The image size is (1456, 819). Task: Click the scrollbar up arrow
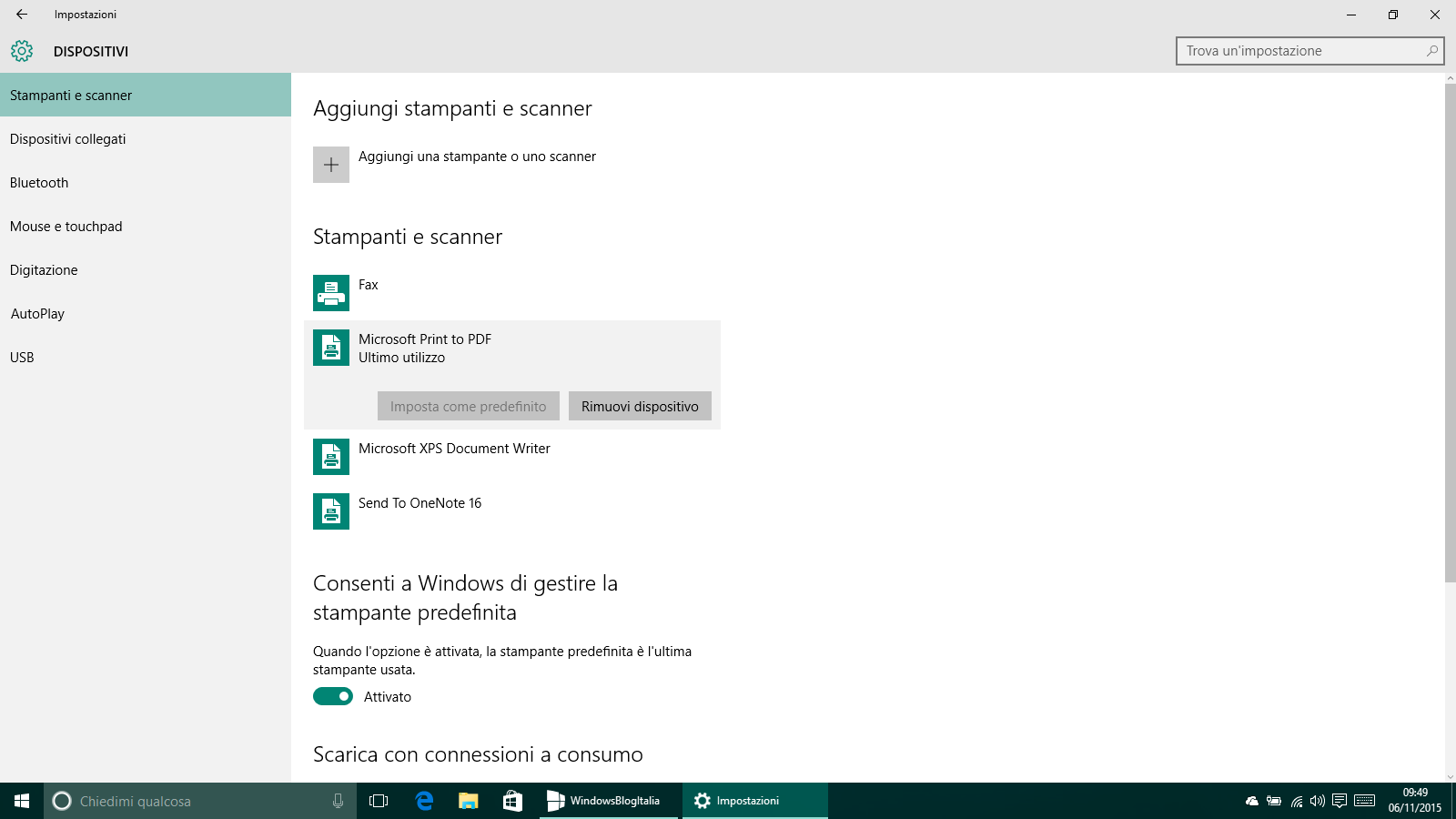[1450, 78]
